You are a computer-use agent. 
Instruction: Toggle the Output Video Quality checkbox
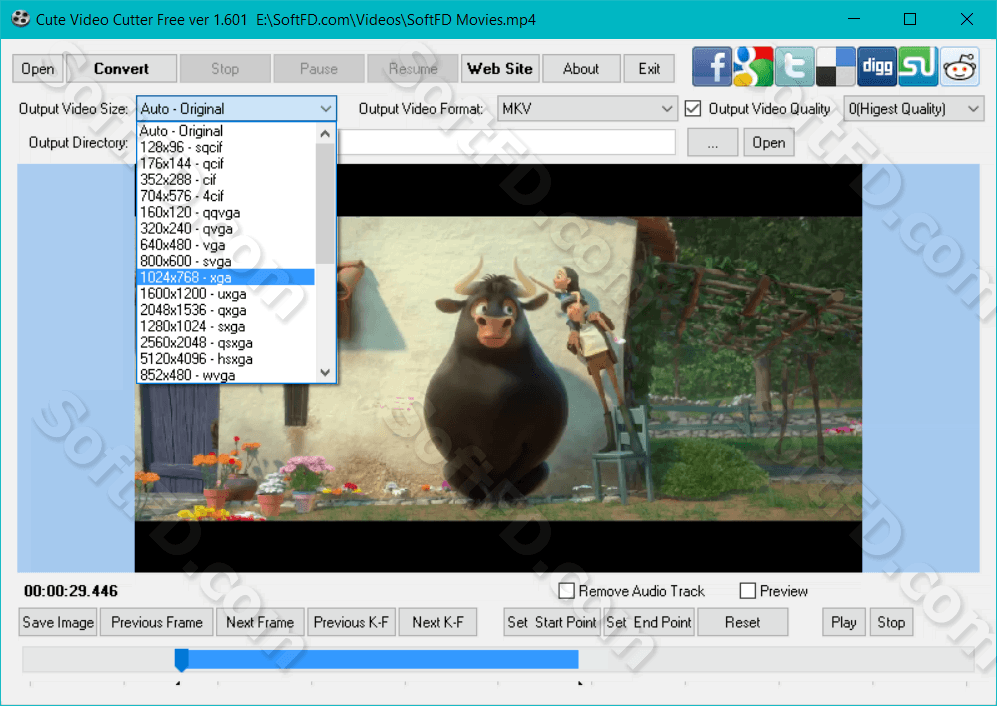693,109
